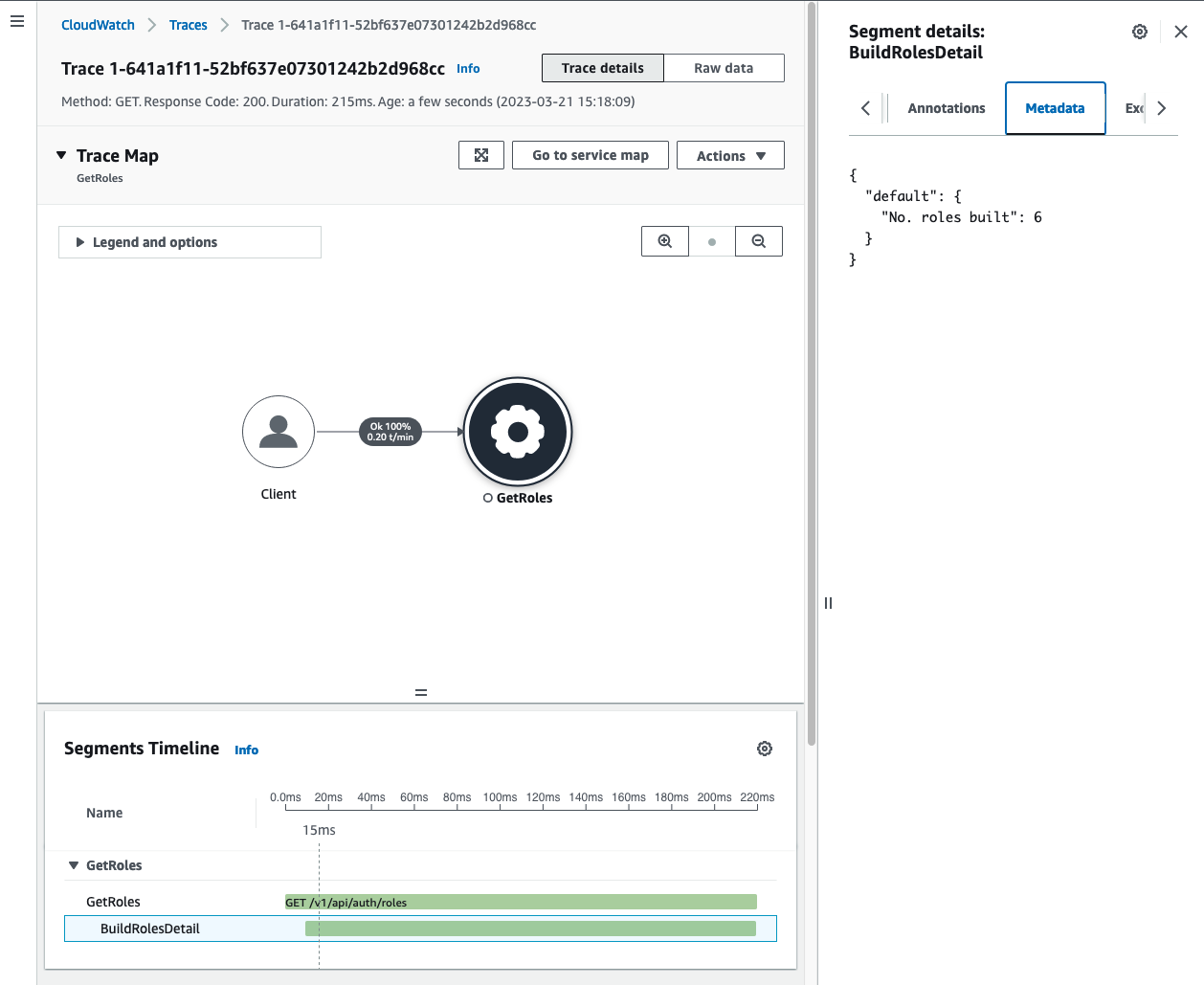Click the Name column header
Image resolution: width=1204 pixels, height=985 pixels.
coord(104,813)
